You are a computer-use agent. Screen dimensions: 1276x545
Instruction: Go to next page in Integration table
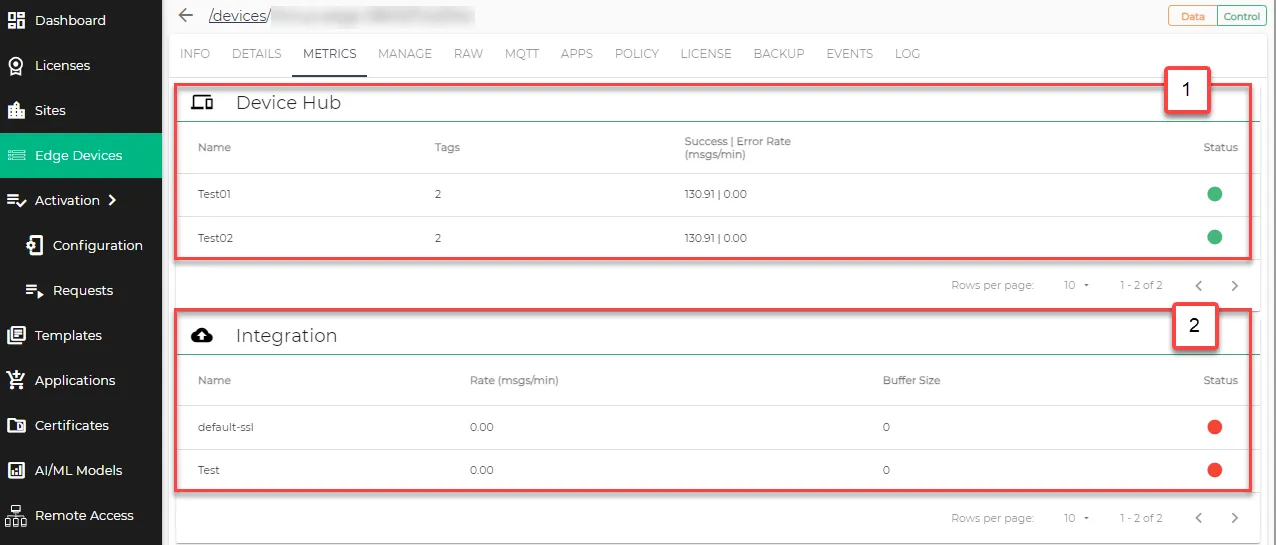1235,518
